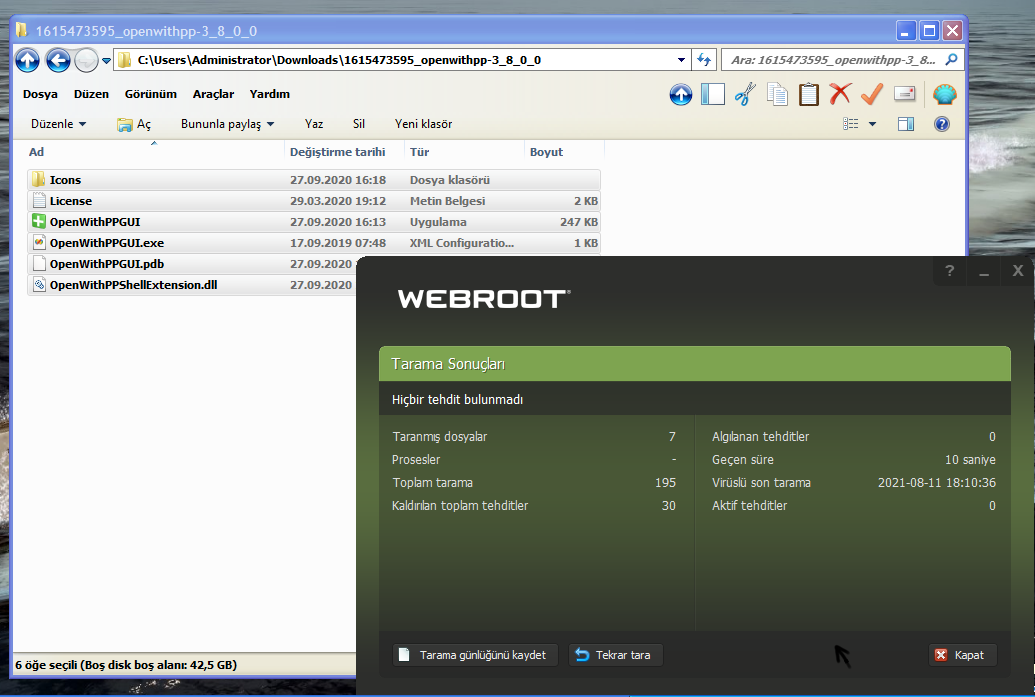Click the Sil command

tap(358, 123)
